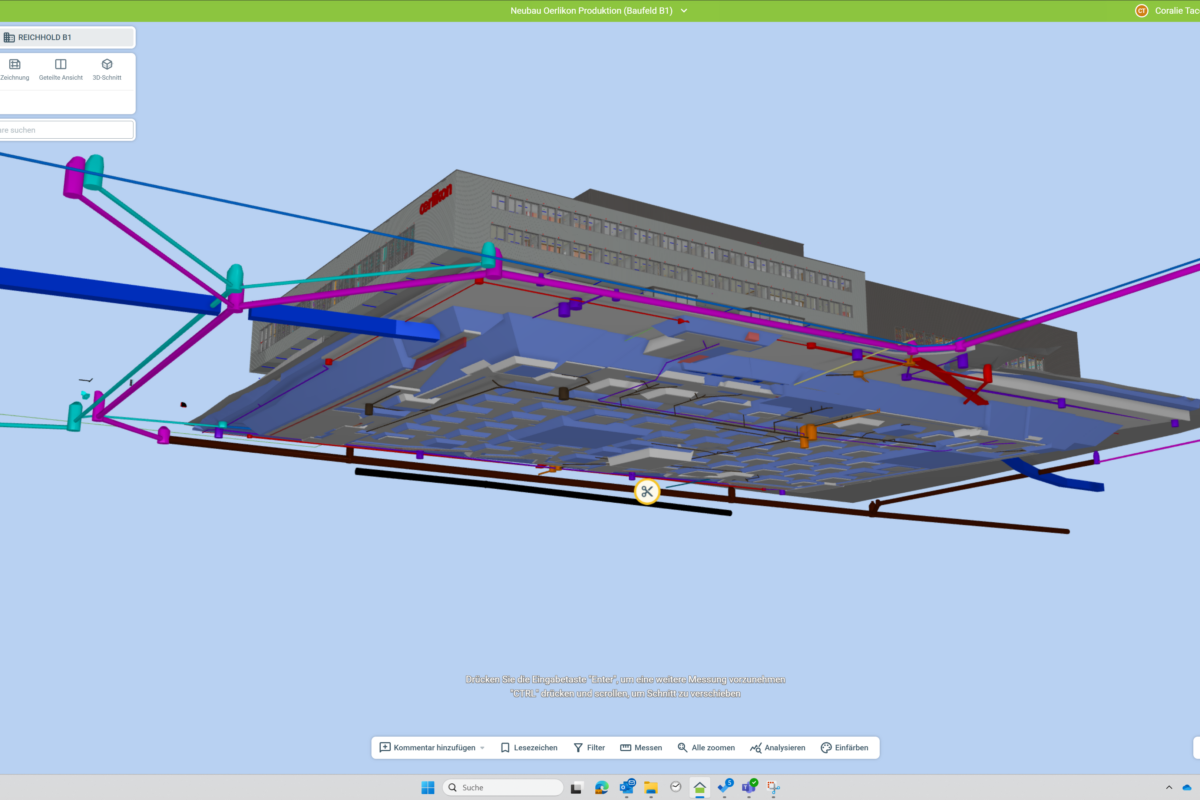
Task: Click the Kommentar hinzufügen button
Action: click(x=425, y=748)
